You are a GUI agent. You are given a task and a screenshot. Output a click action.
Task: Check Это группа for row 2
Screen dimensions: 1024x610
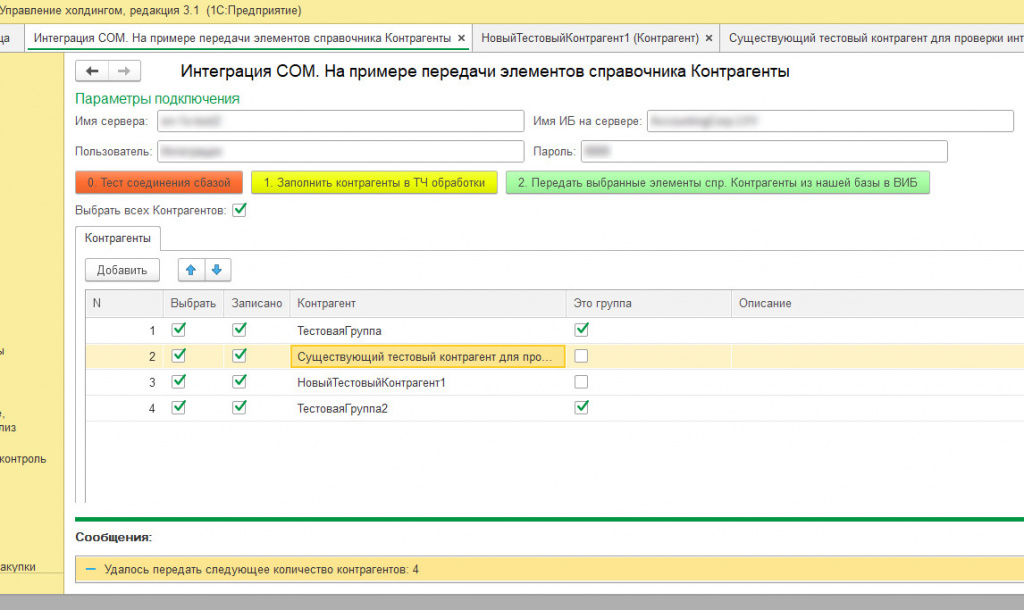point(581,356)
